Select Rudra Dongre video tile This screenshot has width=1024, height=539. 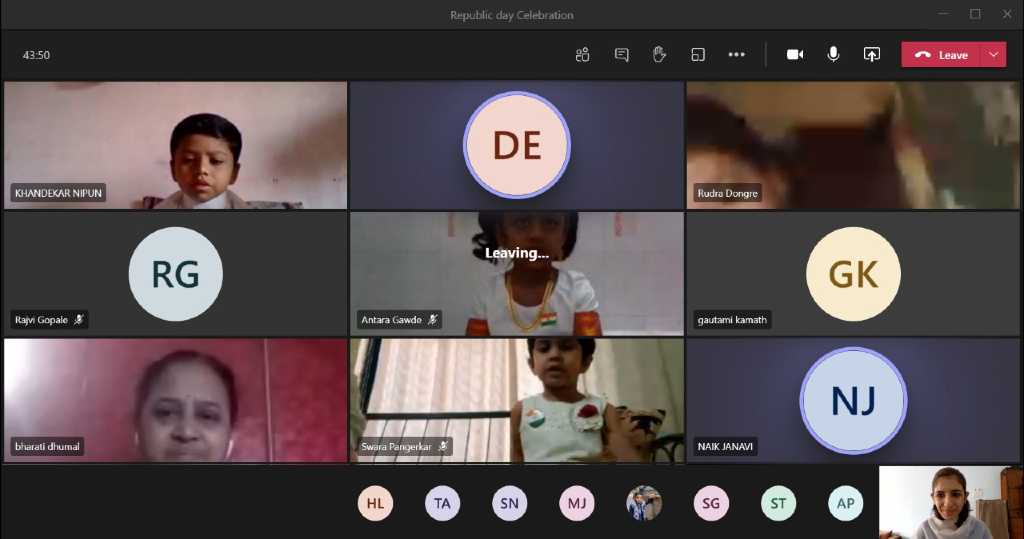pyautogui.click(x=852, y=145)
